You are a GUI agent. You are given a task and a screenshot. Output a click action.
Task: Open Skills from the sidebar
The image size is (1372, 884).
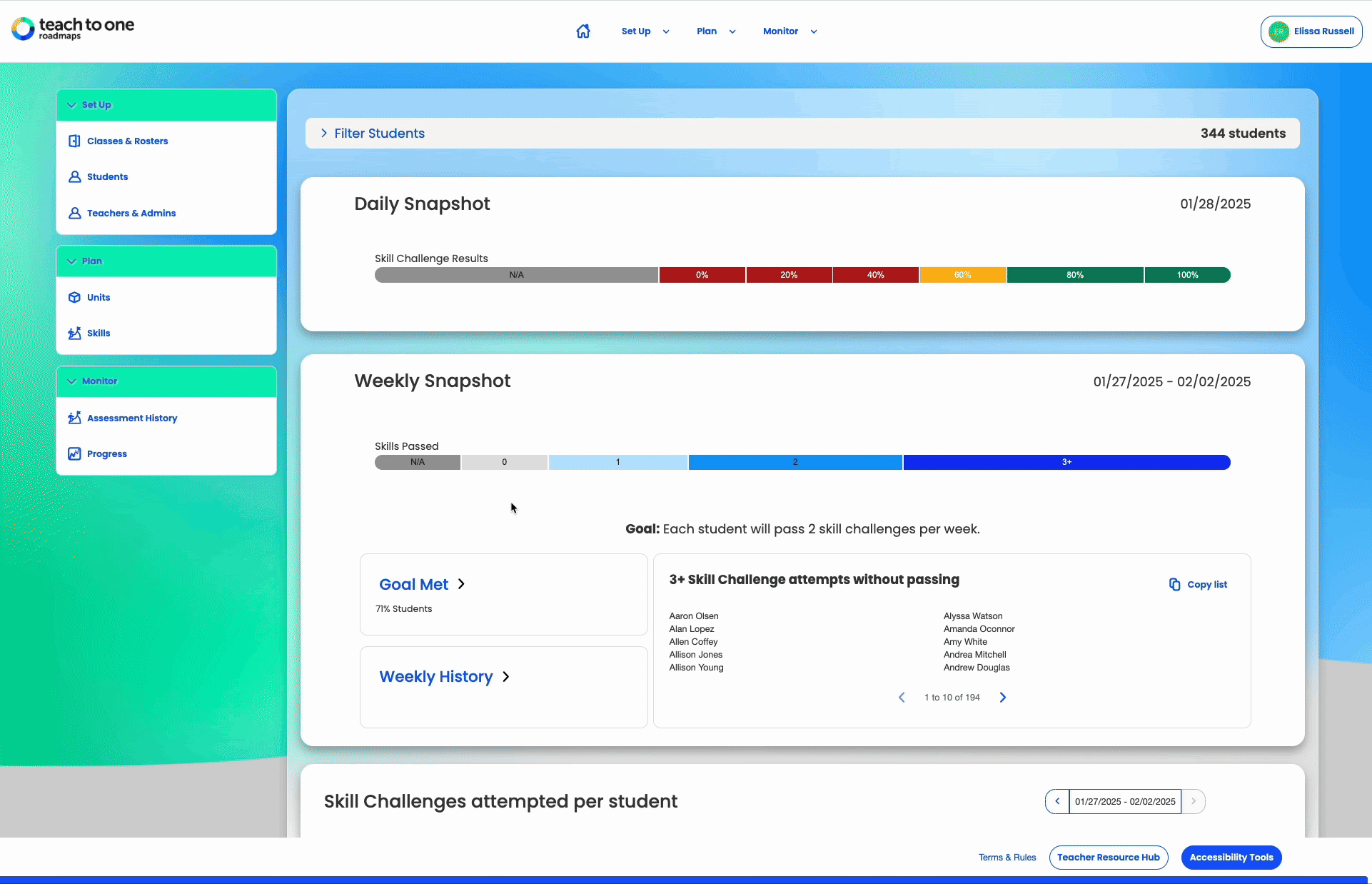(99, 333)
